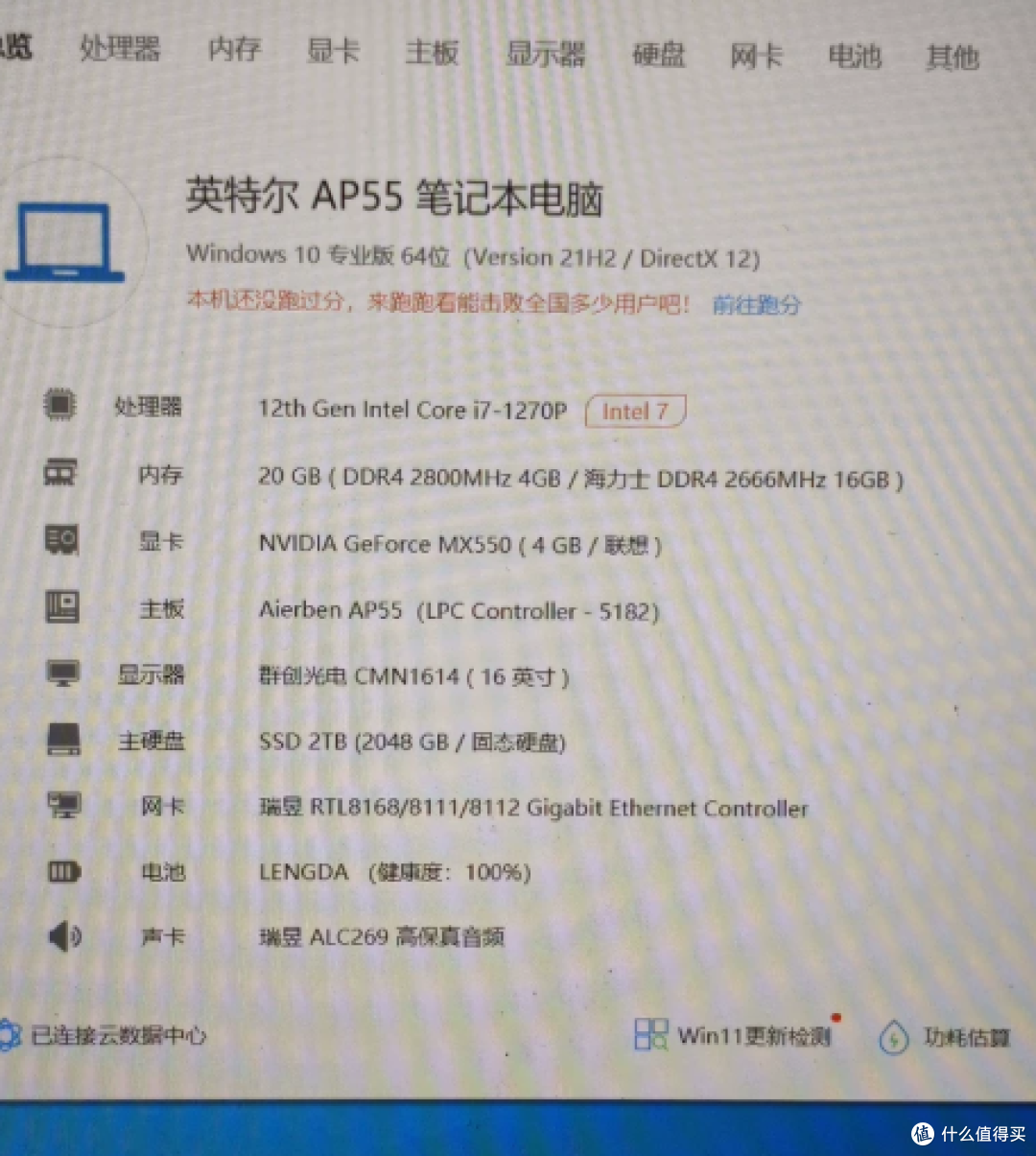Click the Win11 update check icon

[x=650, y=1034]
